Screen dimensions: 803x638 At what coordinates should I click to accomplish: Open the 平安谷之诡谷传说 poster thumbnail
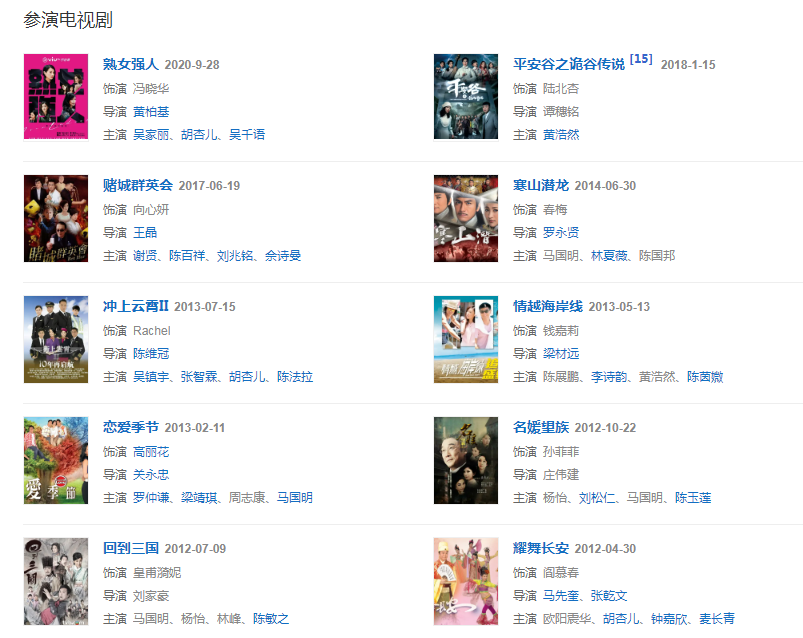coord(466,97)
